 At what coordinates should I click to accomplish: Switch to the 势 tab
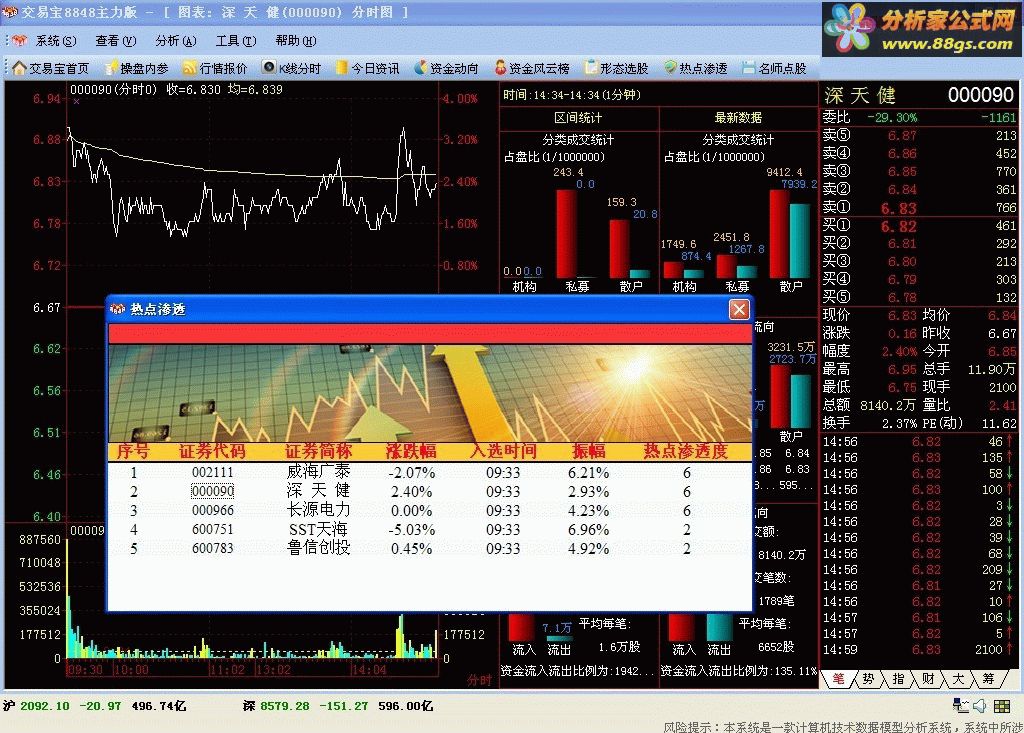[x=868, y=679]
